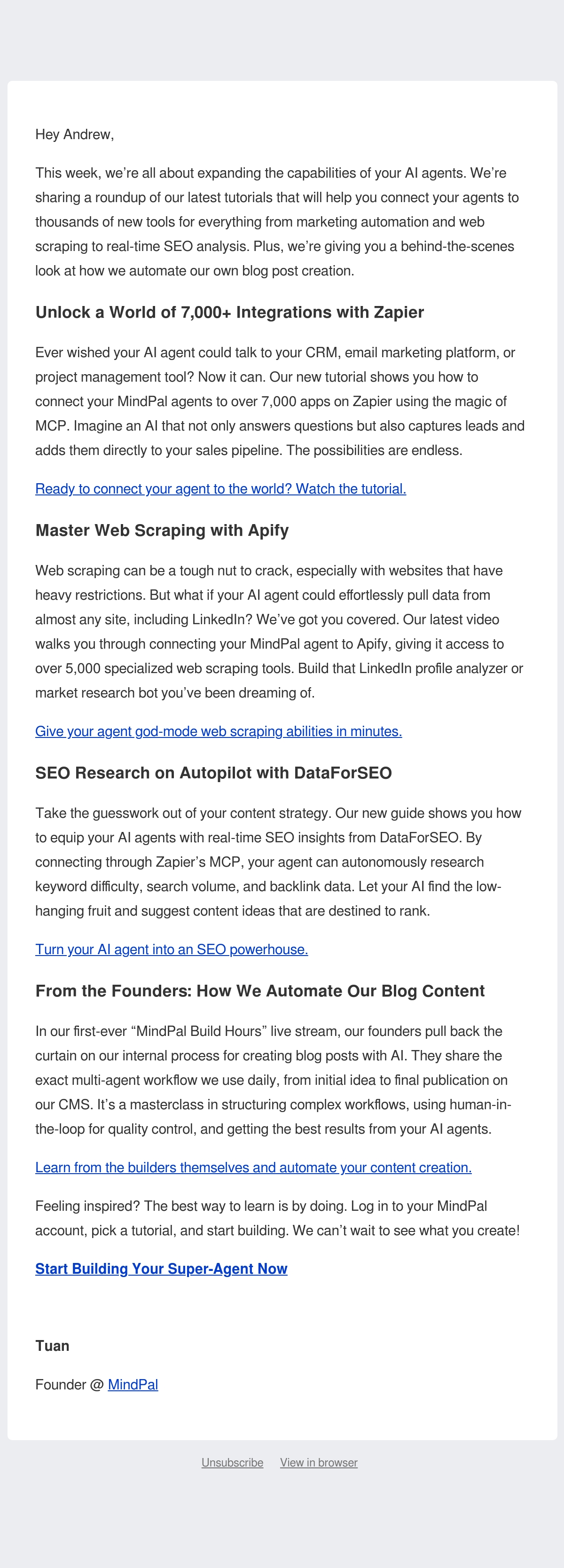The width and height of the screenshot is (564, 1568).
Task: Follow the god-mode web scraping abilities link
Action: pyautogui.click(x=219, y=731)
